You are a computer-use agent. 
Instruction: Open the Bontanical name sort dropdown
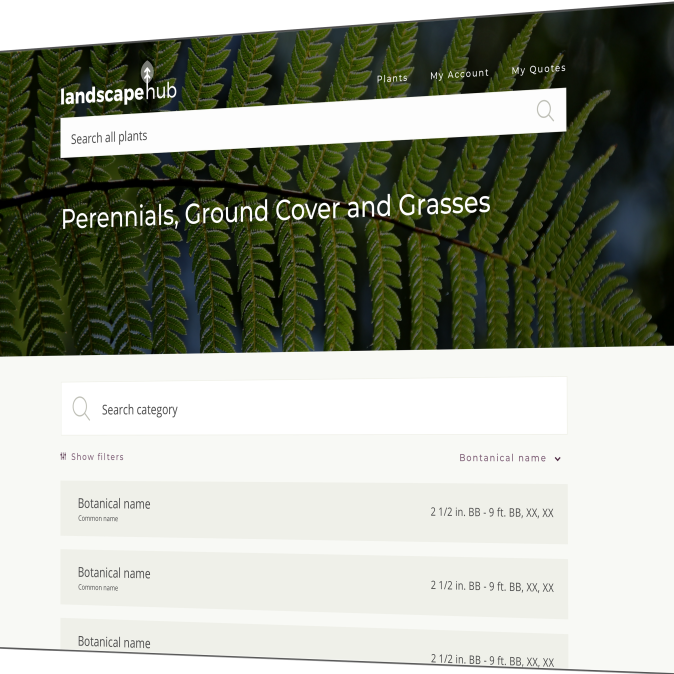click(x=503, y=458)
